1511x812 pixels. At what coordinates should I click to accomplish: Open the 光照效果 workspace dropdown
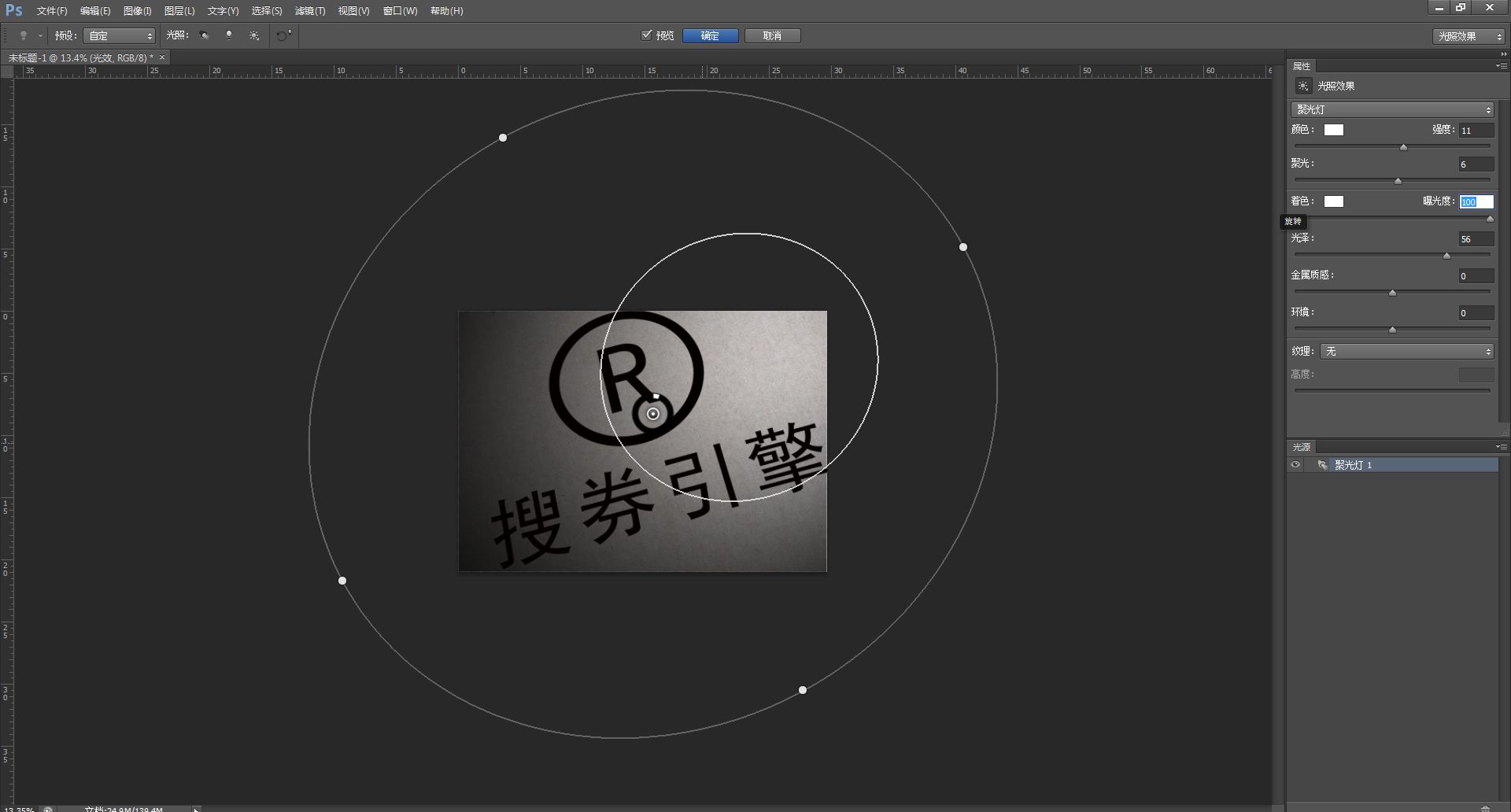[x=1468, y=36]
